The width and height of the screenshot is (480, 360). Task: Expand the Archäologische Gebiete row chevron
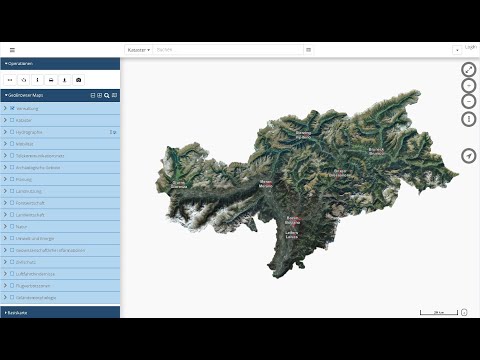point(5,167)
